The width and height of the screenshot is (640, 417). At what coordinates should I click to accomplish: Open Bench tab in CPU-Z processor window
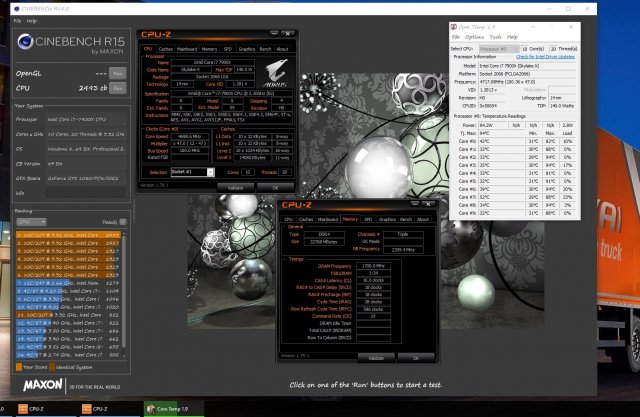coord(265,49)
